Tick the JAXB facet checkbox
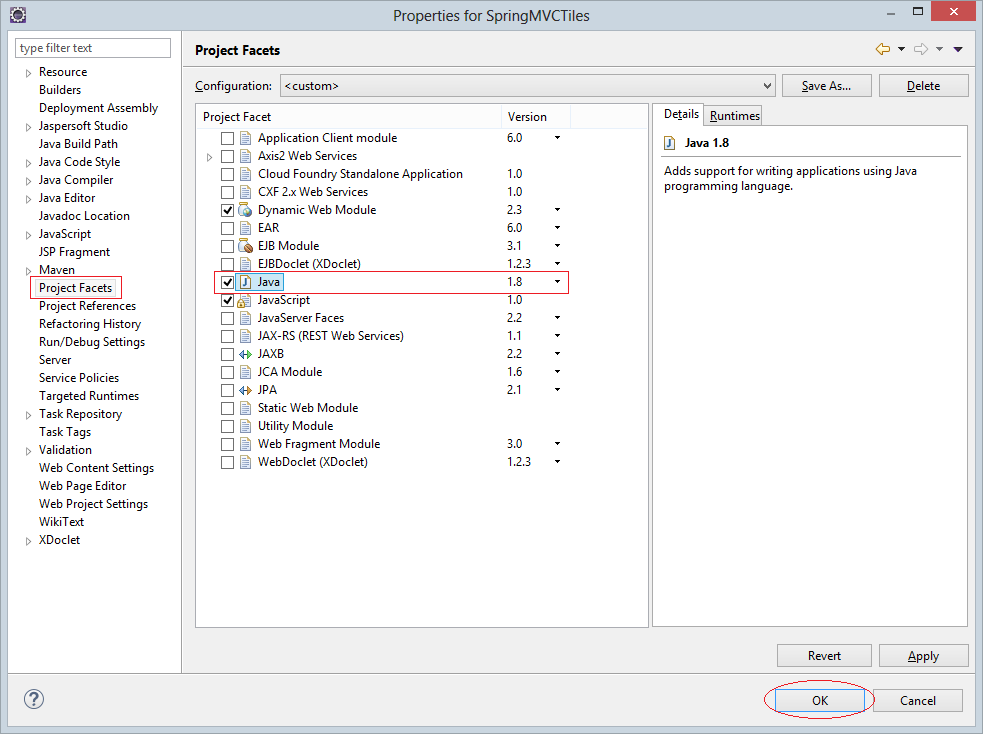This screenshot has width=983, height=734. pos(228,355)
